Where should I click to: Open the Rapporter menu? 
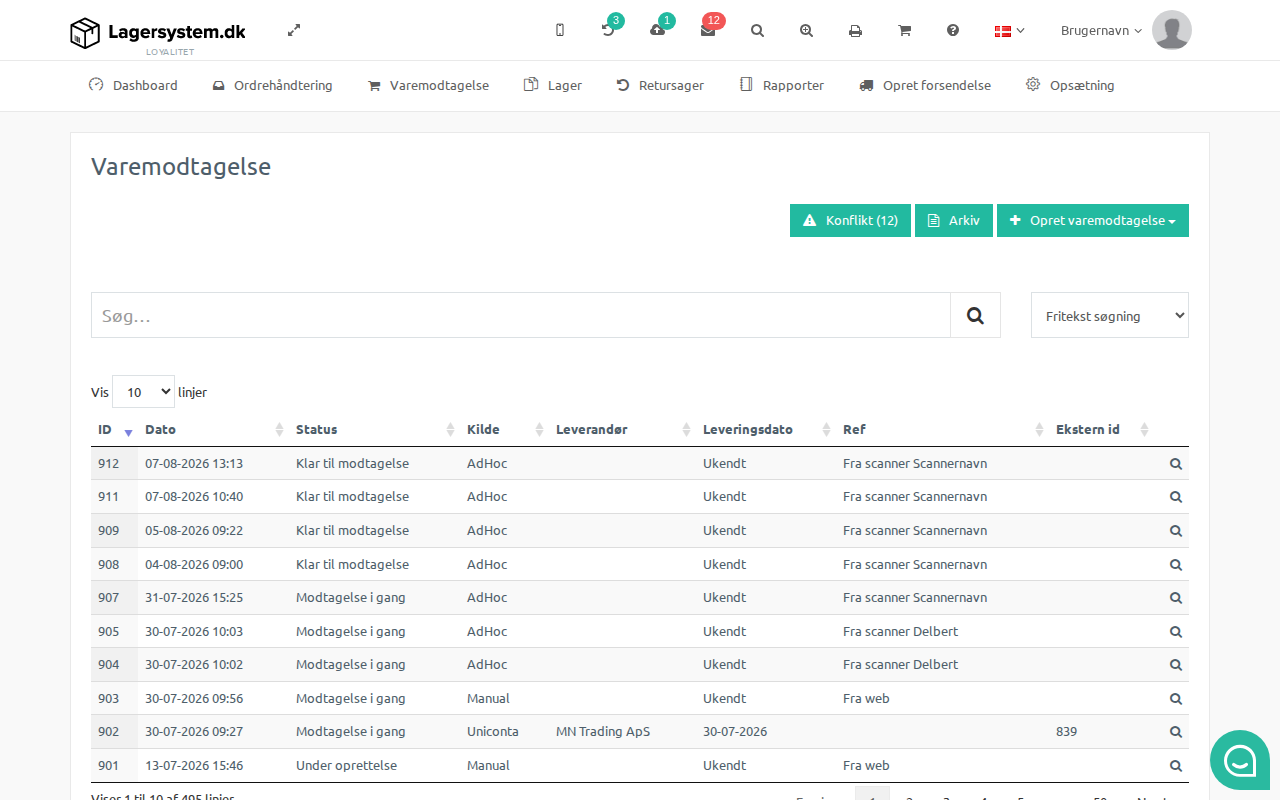click(781, 86)
